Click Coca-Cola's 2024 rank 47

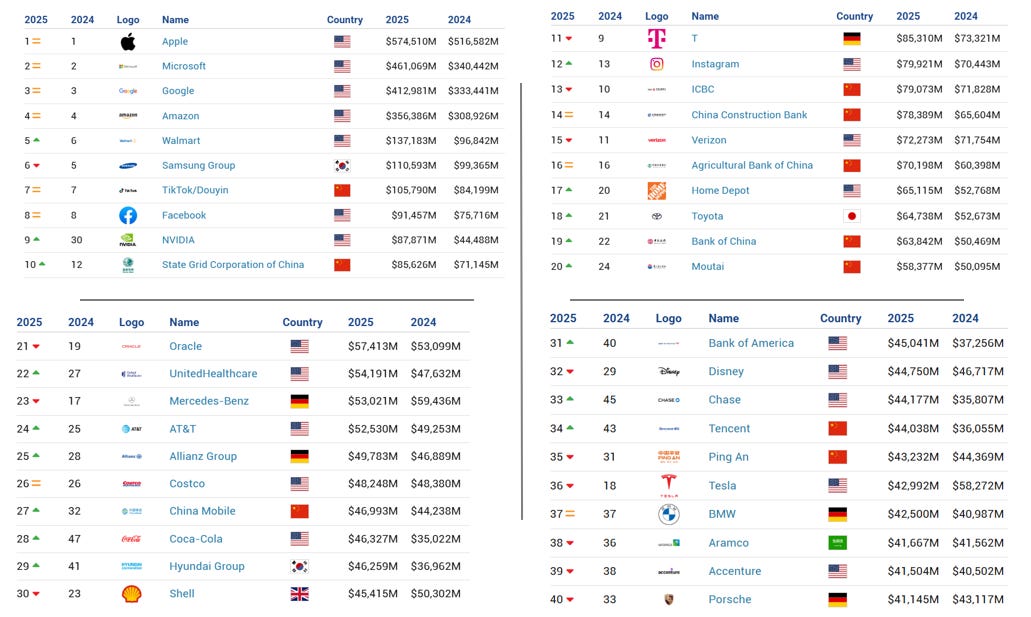coord(74,539)
